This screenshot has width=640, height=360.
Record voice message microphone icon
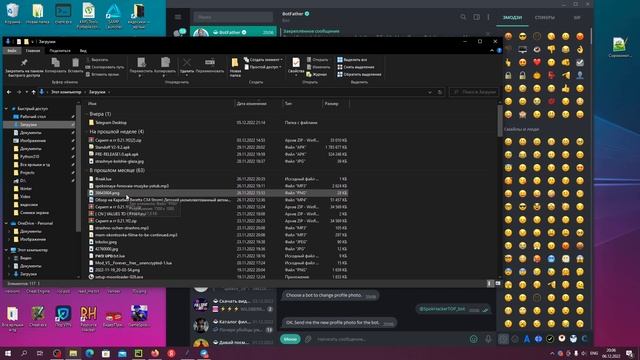click(x=488, y=339)
